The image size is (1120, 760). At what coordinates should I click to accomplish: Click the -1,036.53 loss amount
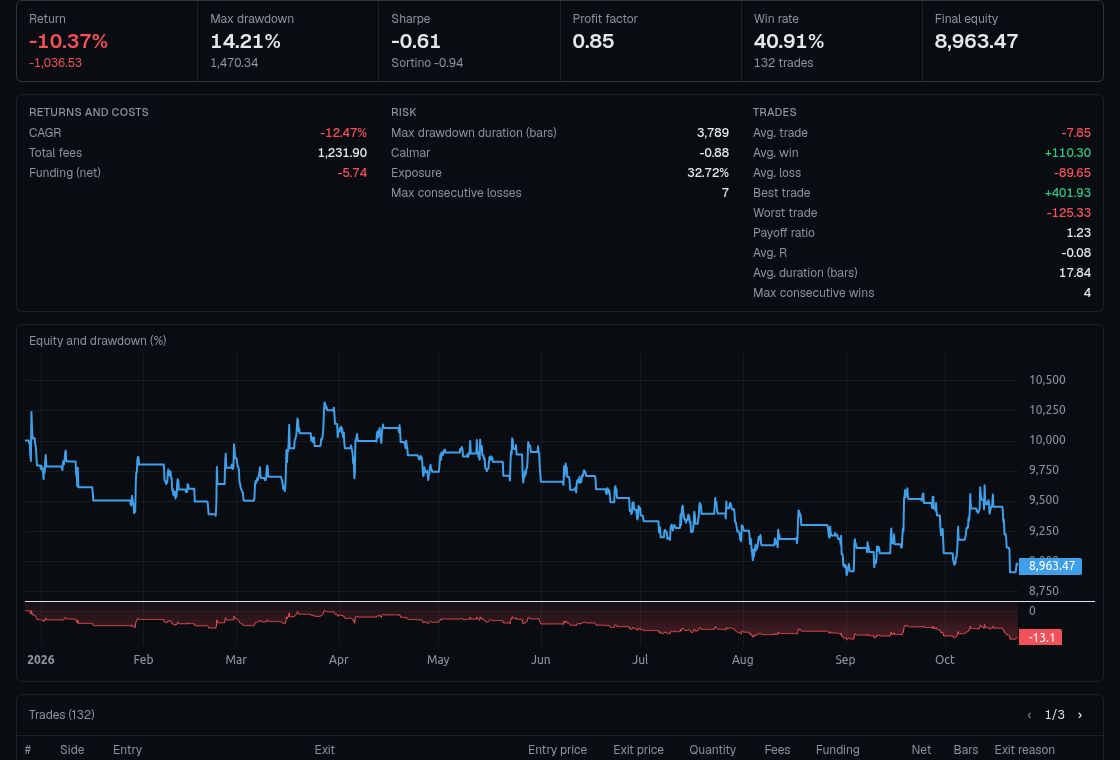(x=55, y=63)
